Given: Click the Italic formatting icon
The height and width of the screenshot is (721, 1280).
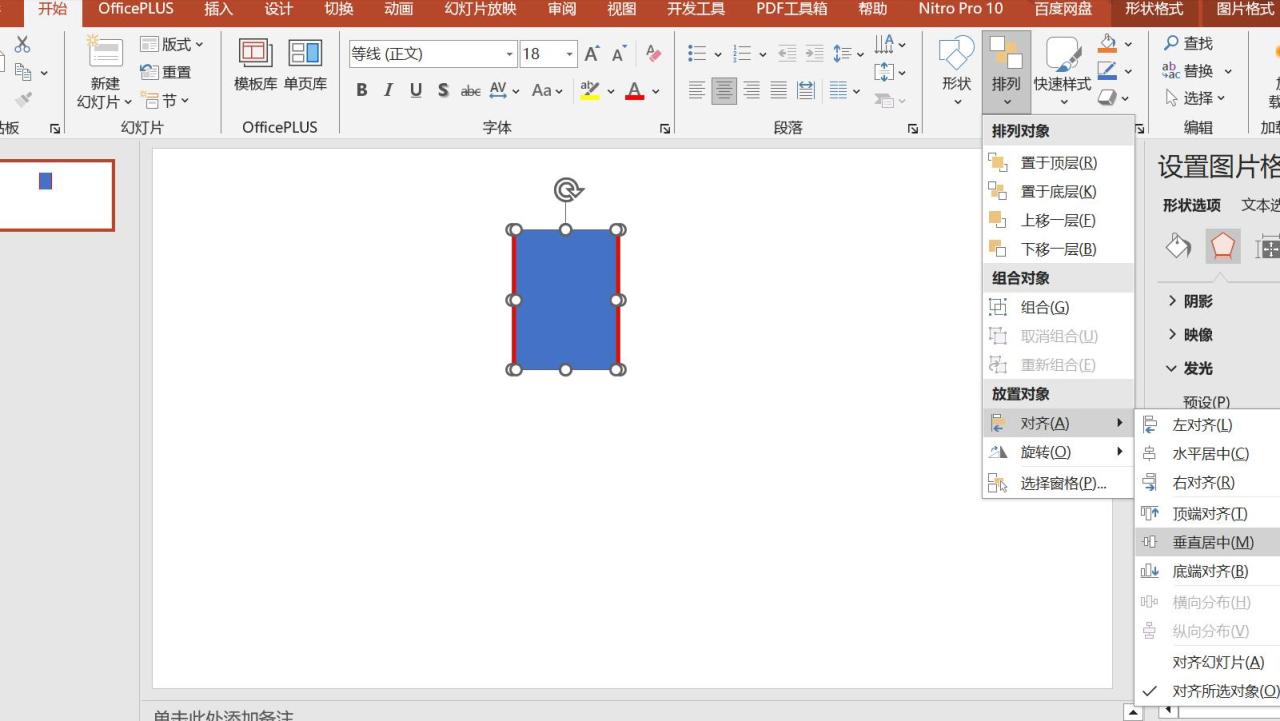Looking at the screenshot, I should (x=388, y=90).
